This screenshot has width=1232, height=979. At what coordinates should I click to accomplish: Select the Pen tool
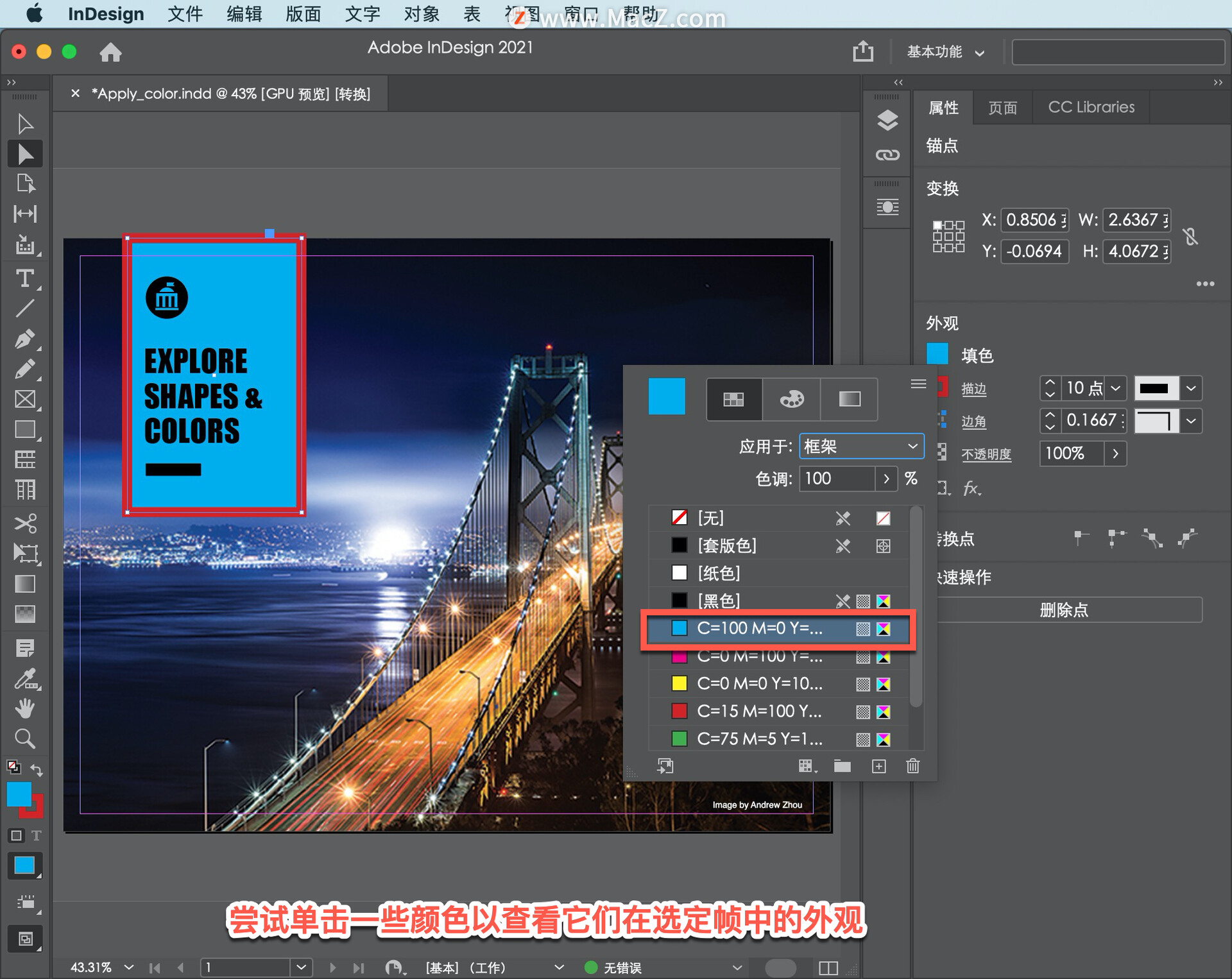pyautogui.click(x=25, y=339)
